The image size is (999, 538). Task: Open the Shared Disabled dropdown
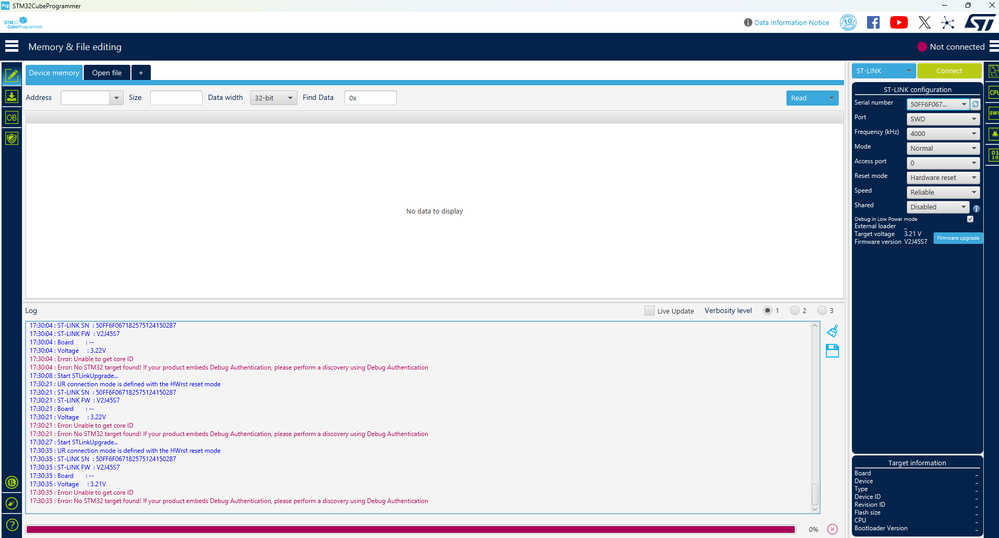938,207
